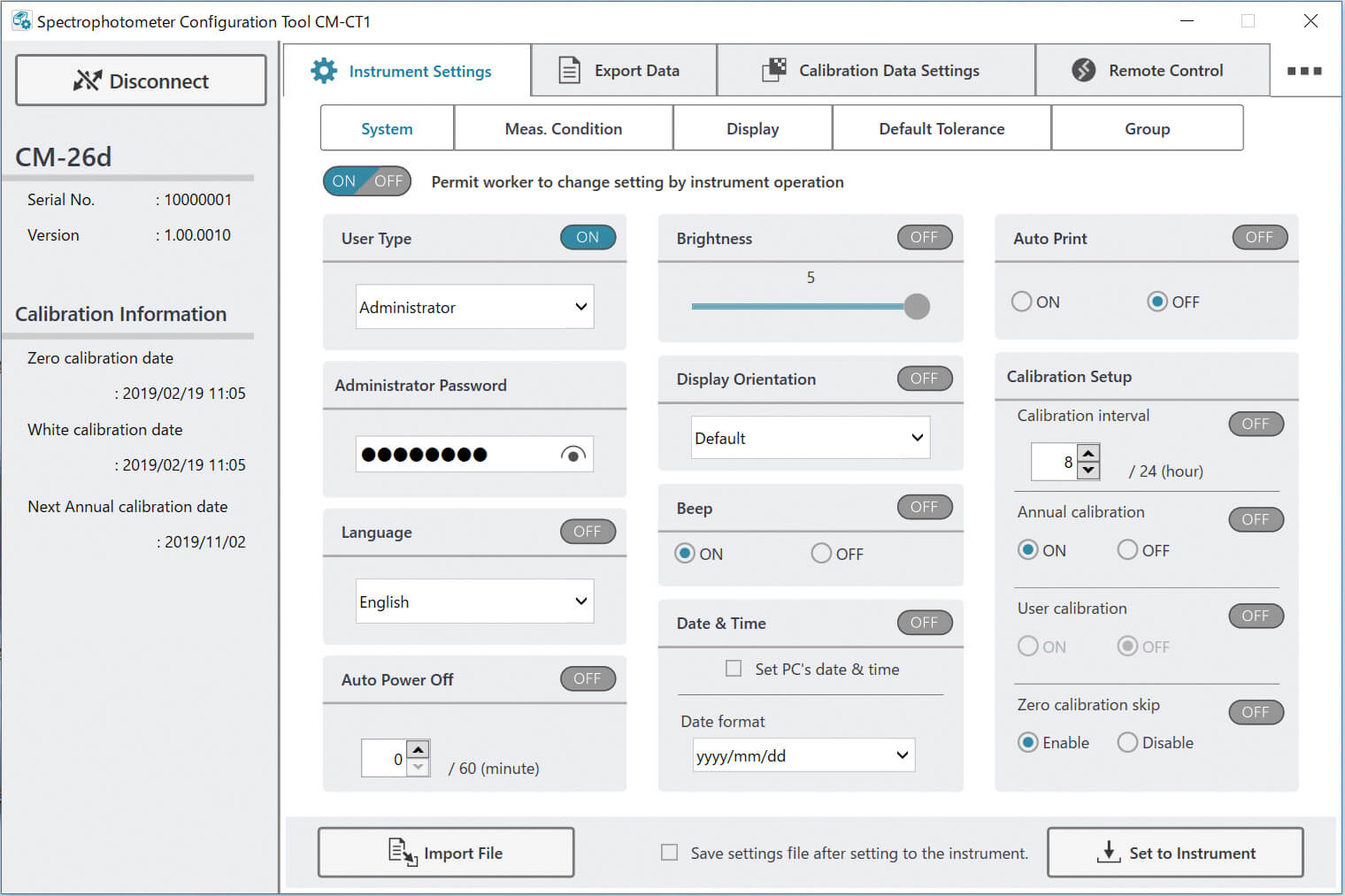
Task: Click the Calibration Data Settings icon
Action: pyautogui.click(x=774, y=70)
